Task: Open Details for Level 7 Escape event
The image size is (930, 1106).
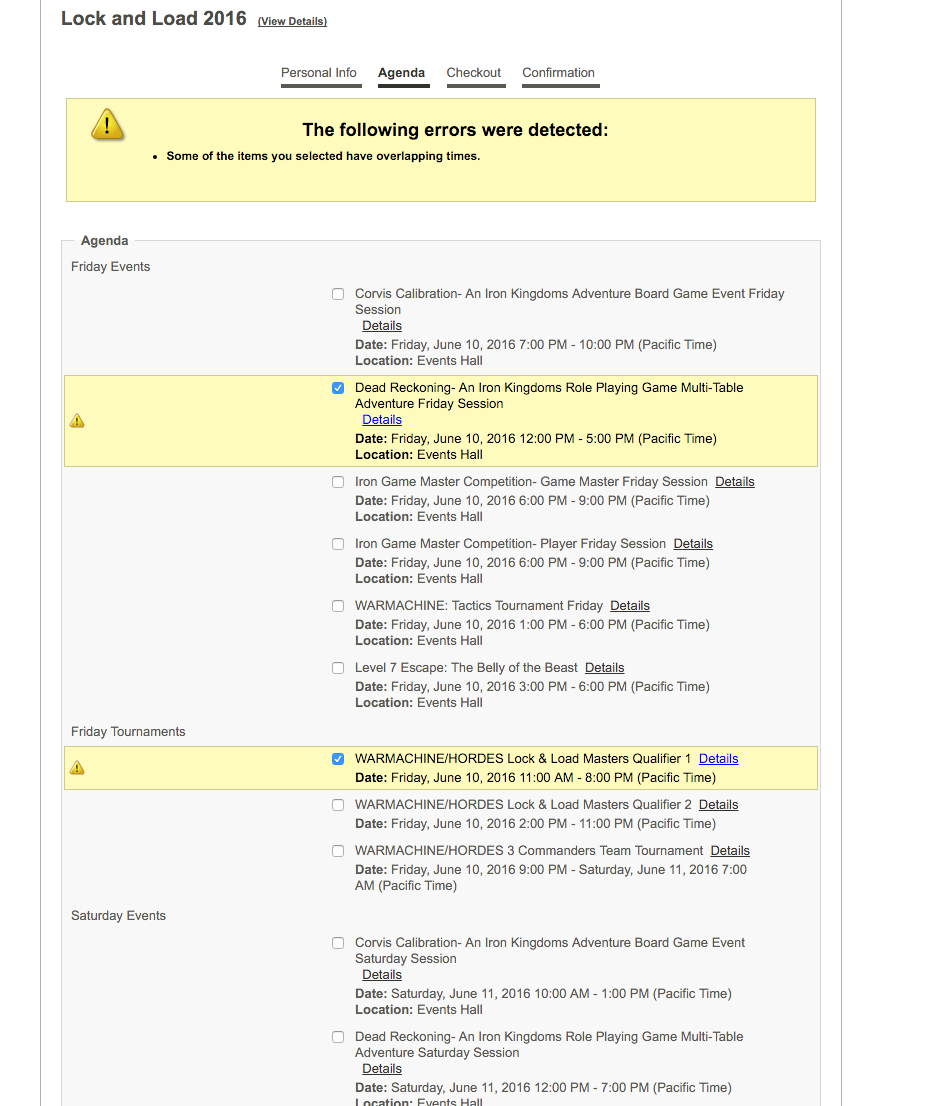Action: coord(604,668)
